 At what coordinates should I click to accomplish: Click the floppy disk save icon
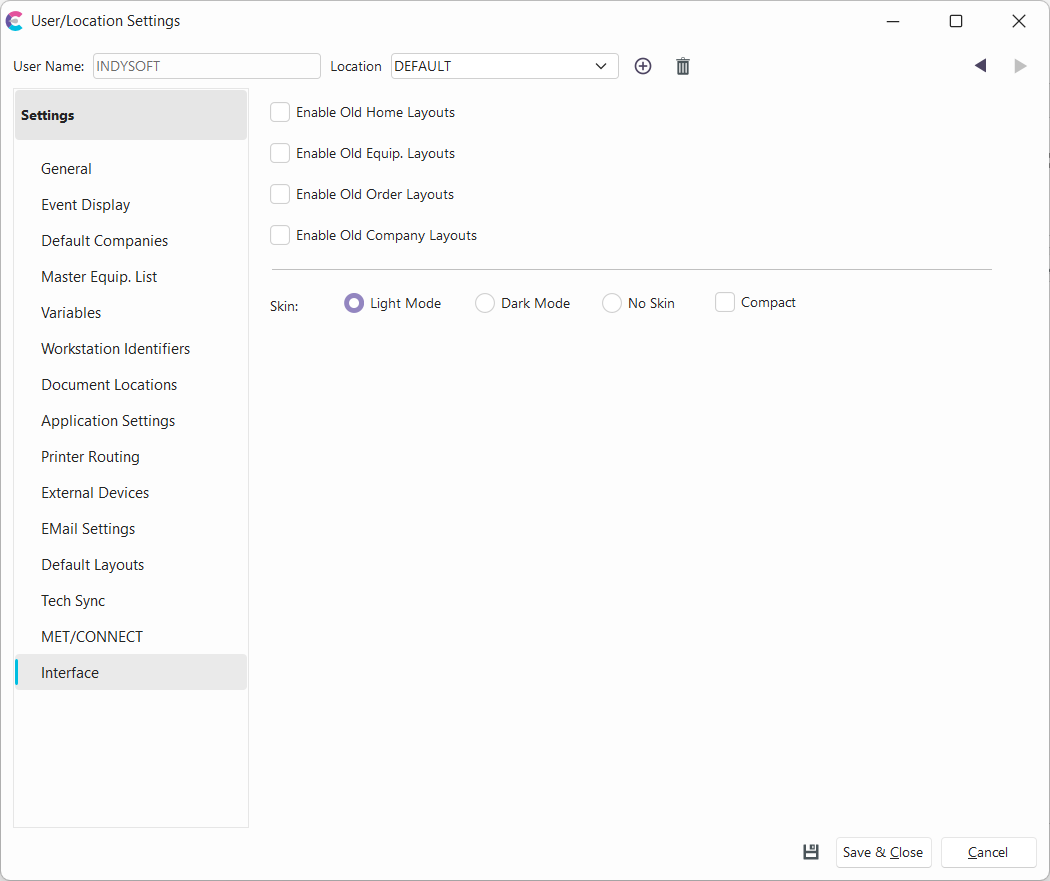pos(811,852)
